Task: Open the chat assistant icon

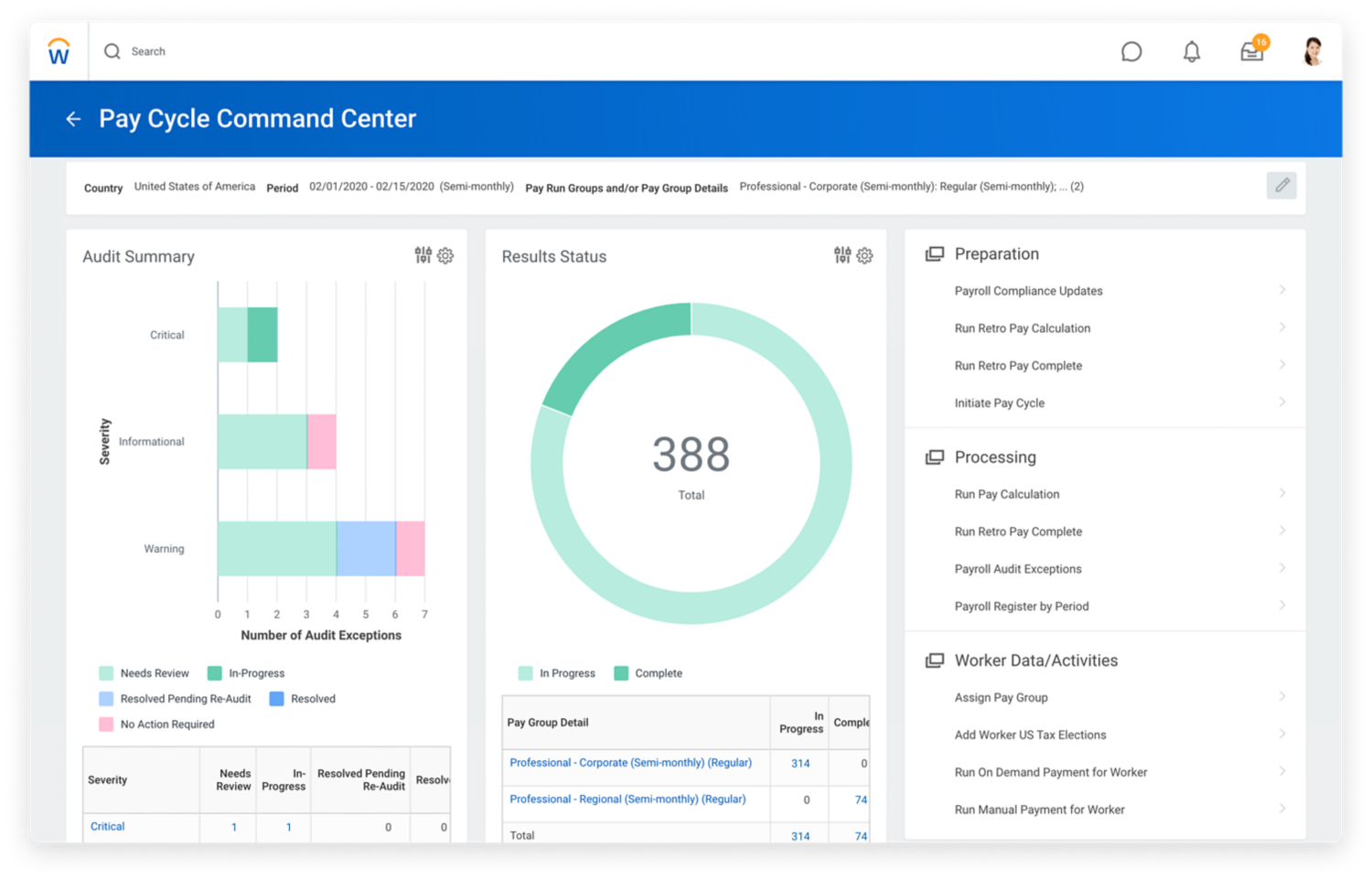Action: pyautogui.click(x=1131, y=52)
